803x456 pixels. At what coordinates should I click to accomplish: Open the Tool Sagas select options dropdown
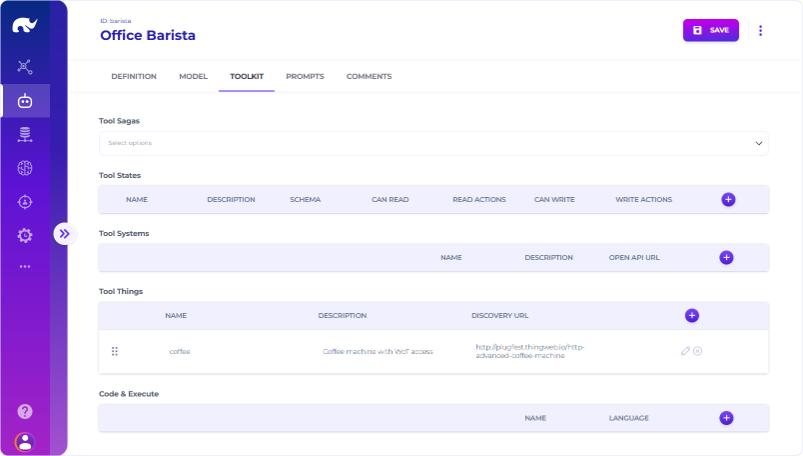point(433,143)
